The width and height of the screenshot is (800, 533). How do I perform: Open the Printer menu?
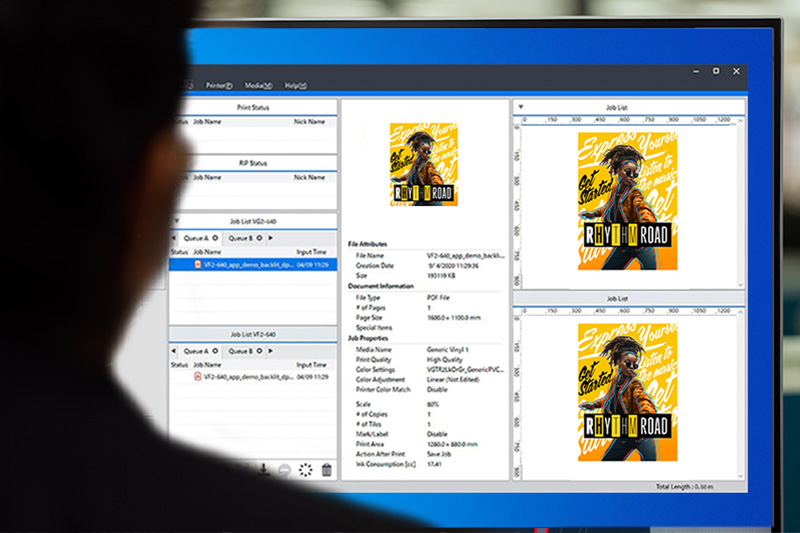coord(219,86)
